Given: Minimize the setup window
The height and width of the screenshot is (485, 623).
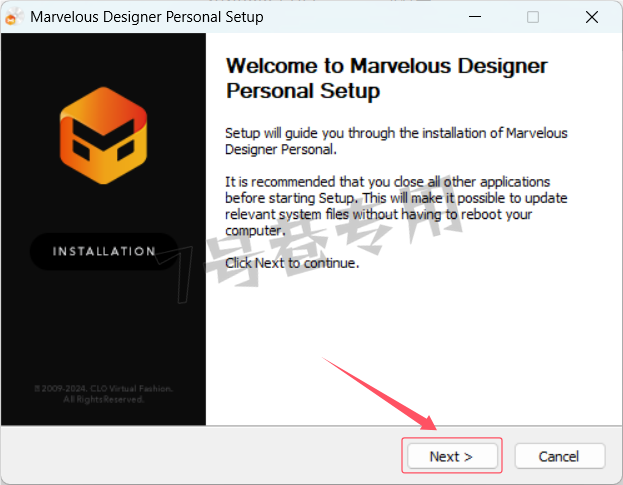Looking at the screenshot, I should click(475, 17).
